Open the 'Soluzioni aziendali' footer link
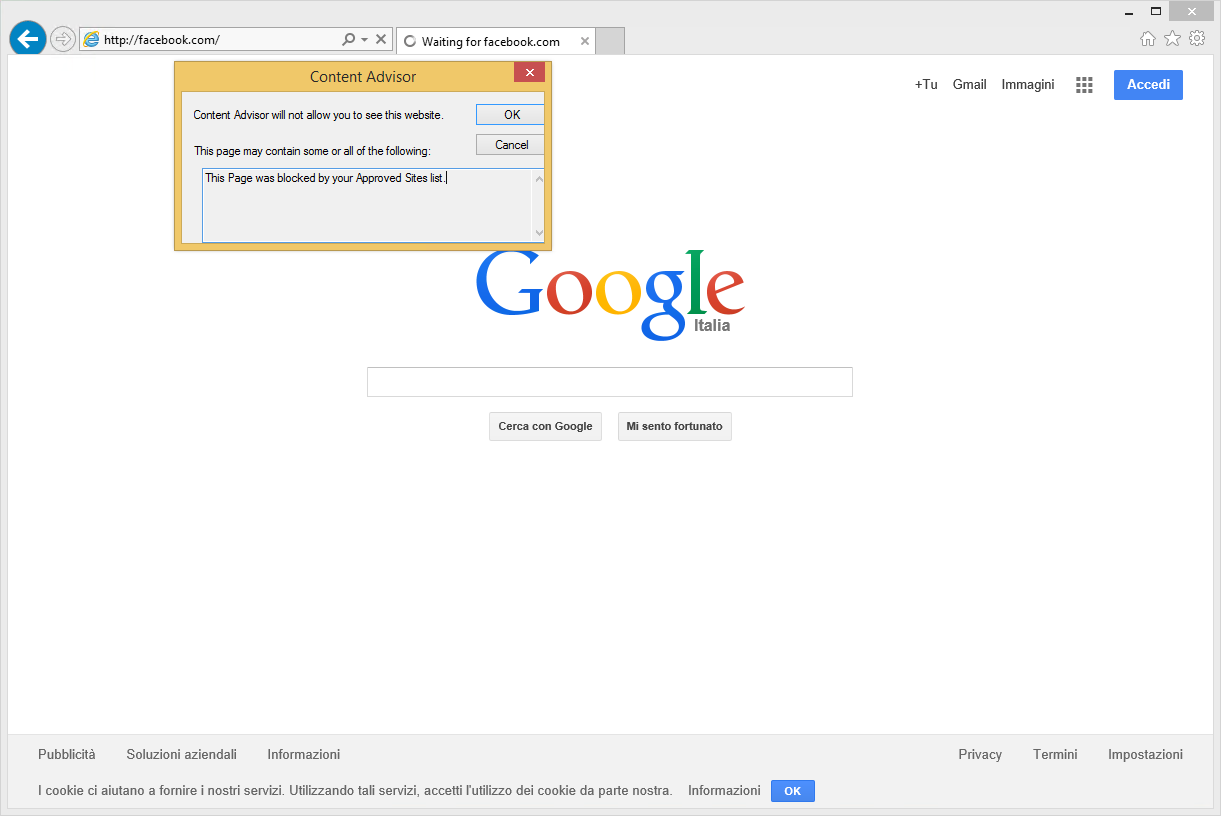The width and height of the screenshot is (1221, 816). (182, 754)
